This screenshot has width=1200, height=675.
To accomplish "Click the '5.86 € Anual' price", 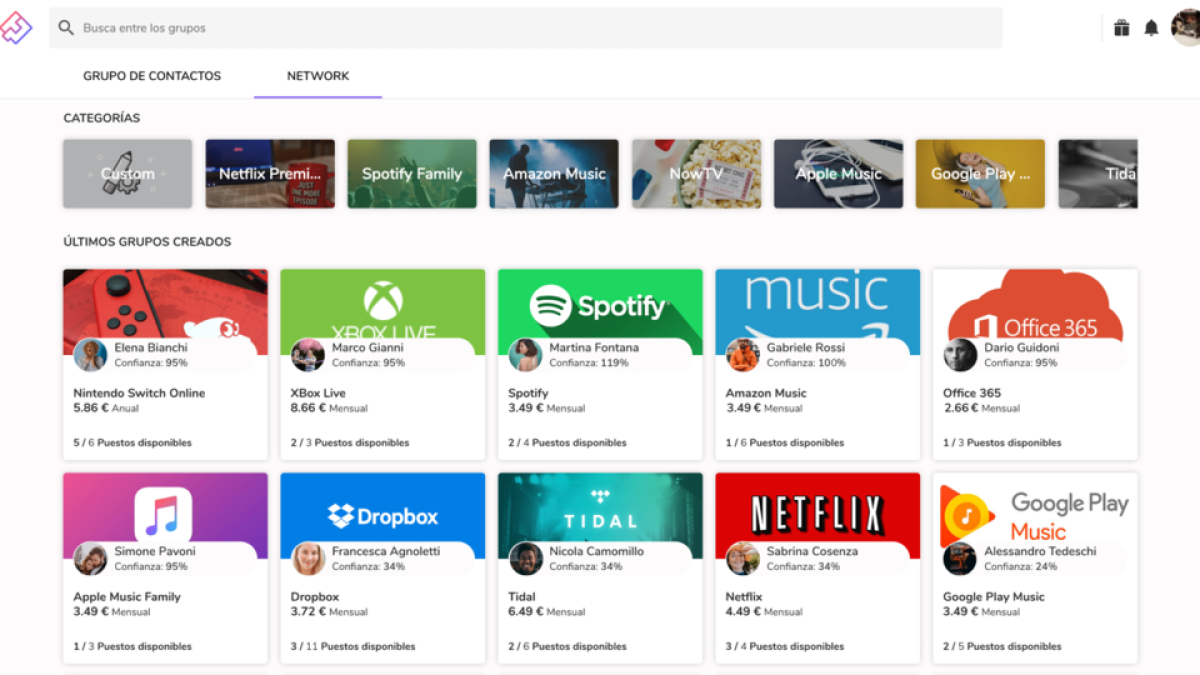I will 105,408.
